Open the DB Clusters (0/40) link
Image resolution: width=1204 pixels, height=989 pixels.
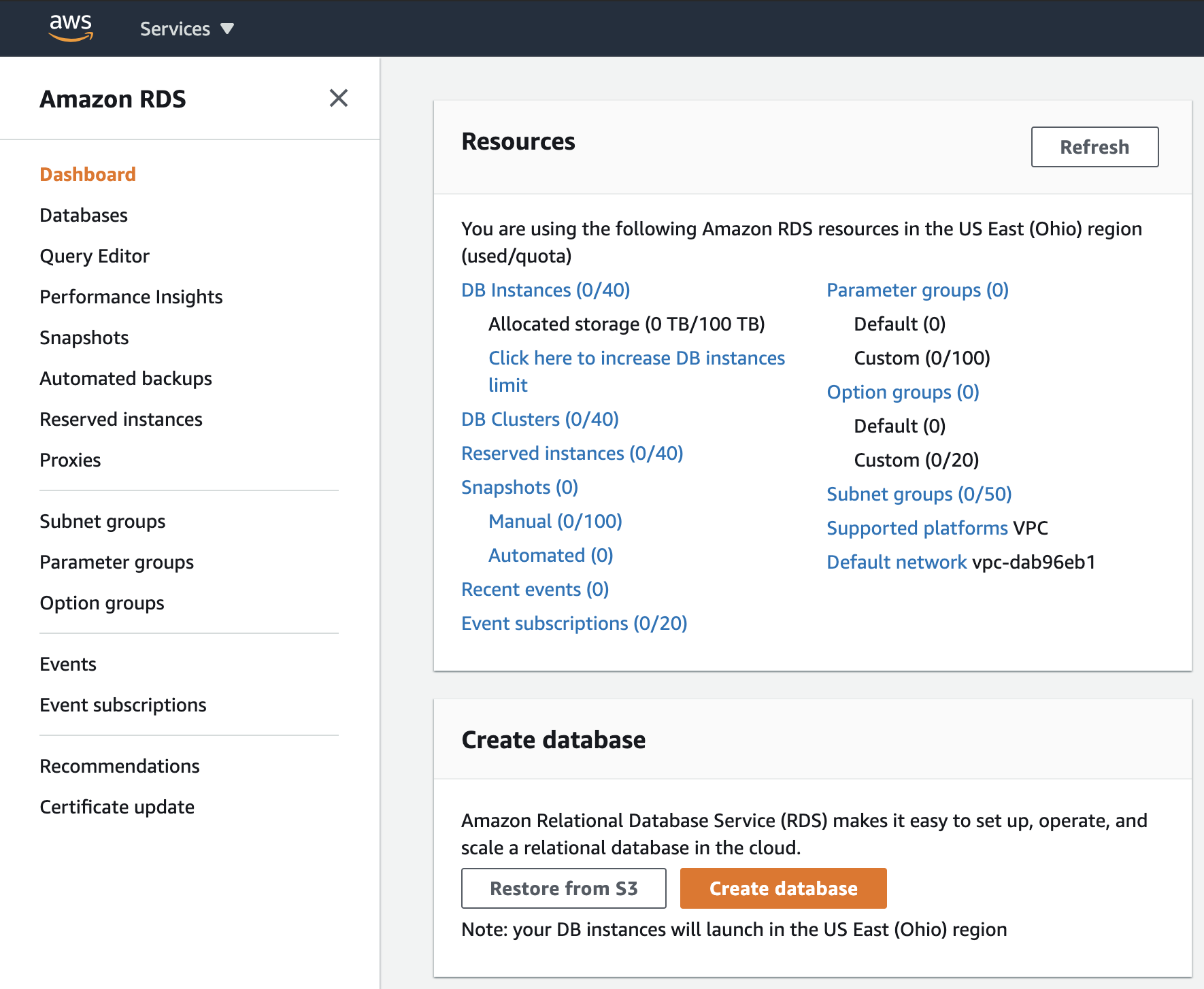(539, 419)
